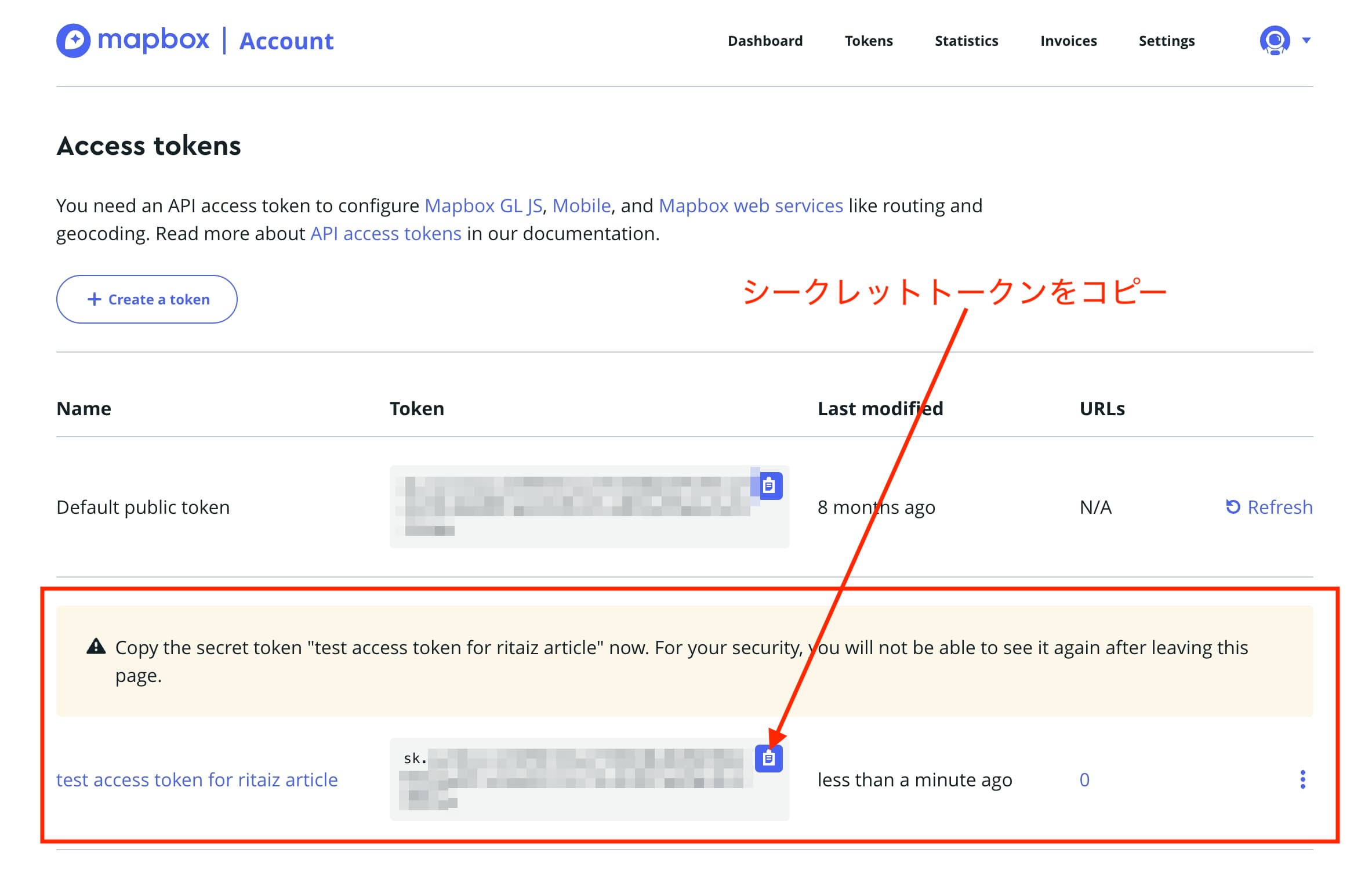This screenshot has height=878, width=1372.
Task: Go to the Statistics page
Action: click(x=966, y=41)
